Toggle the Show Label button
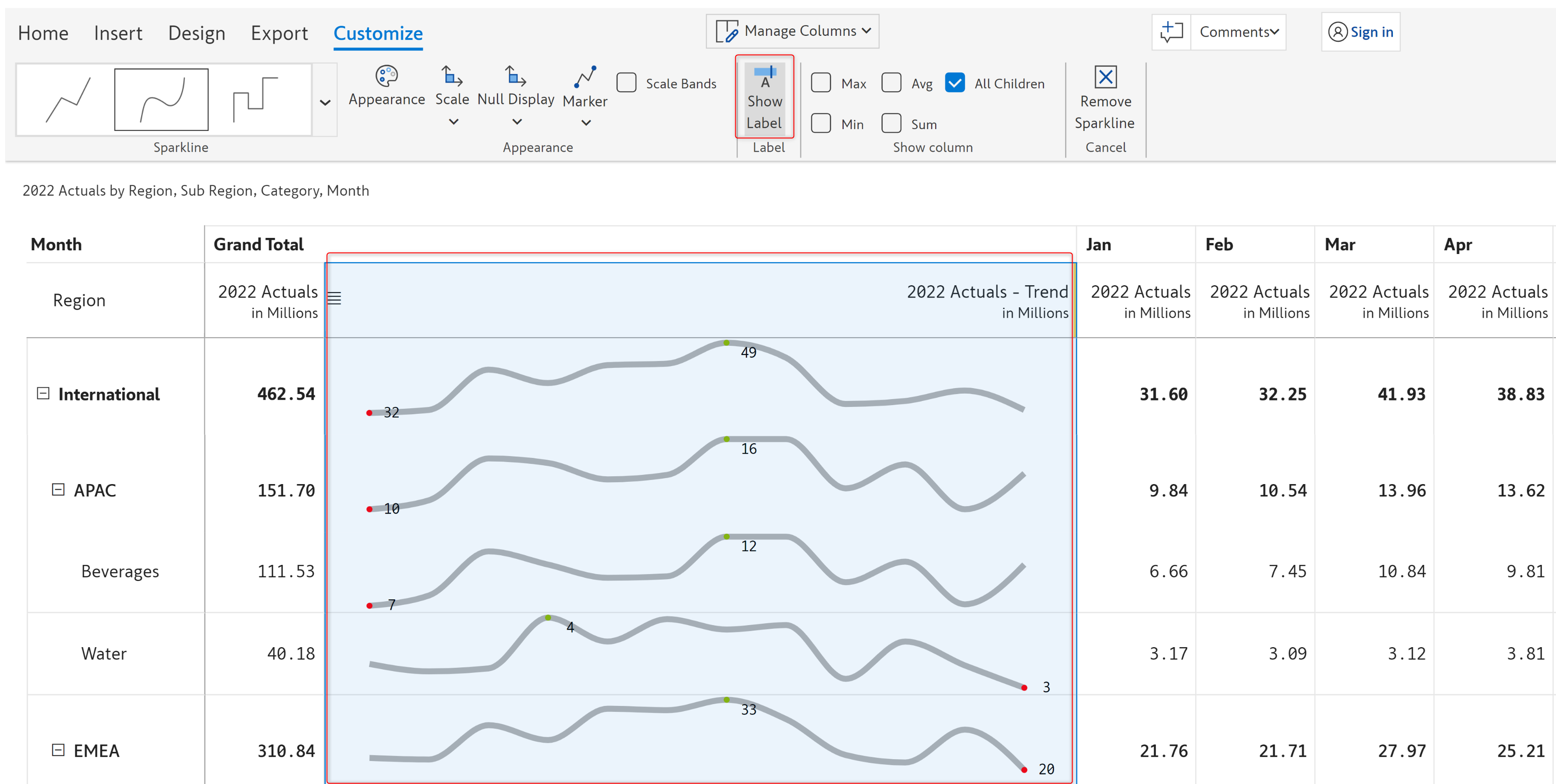Screen dimensions: 1556x784 click(764, 97)
